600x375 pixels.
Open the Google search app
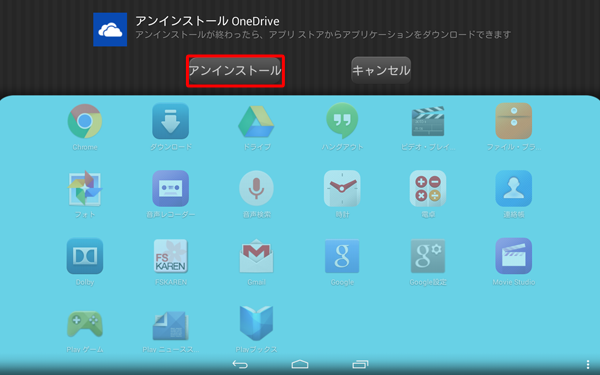[342, 256]
